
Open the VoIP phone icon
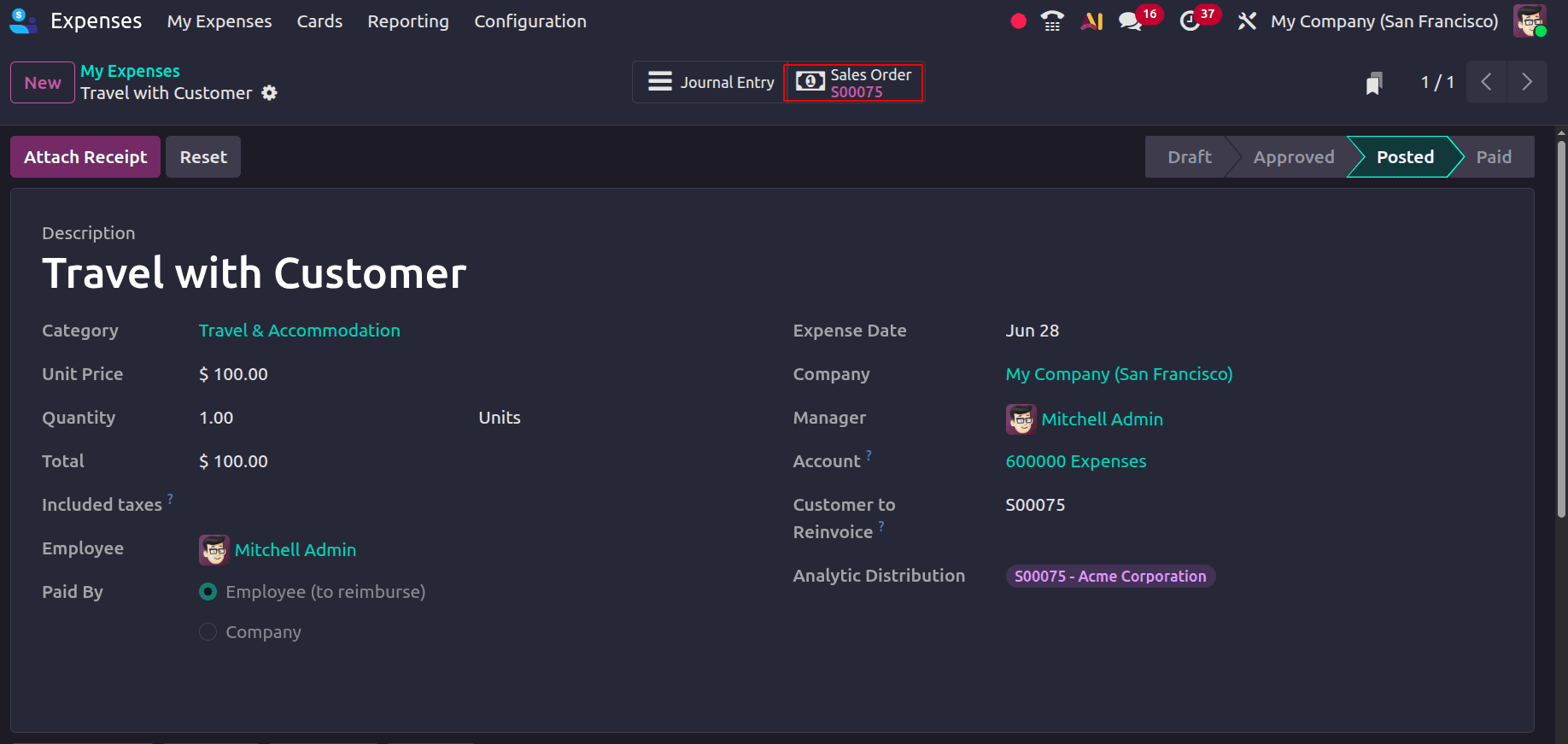(1053, 21)
